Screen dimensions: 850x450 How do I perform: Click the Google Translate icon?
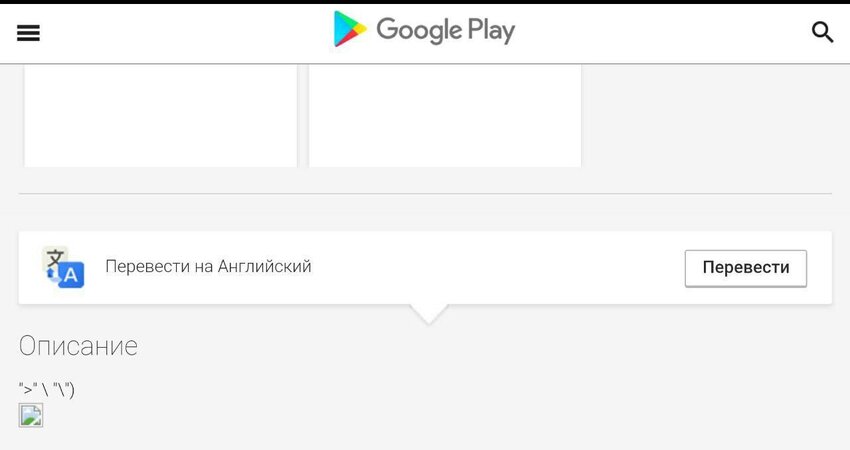point(63,267)
